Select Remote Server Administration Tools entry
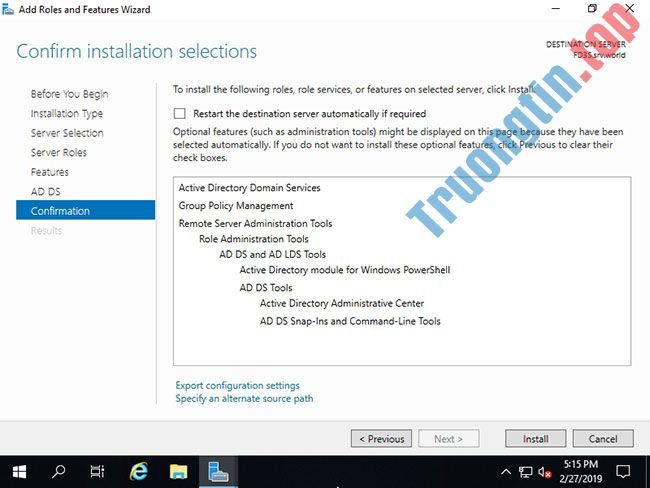Image resolution: width=650 pixels, height=488 pixels. (255, 223)
